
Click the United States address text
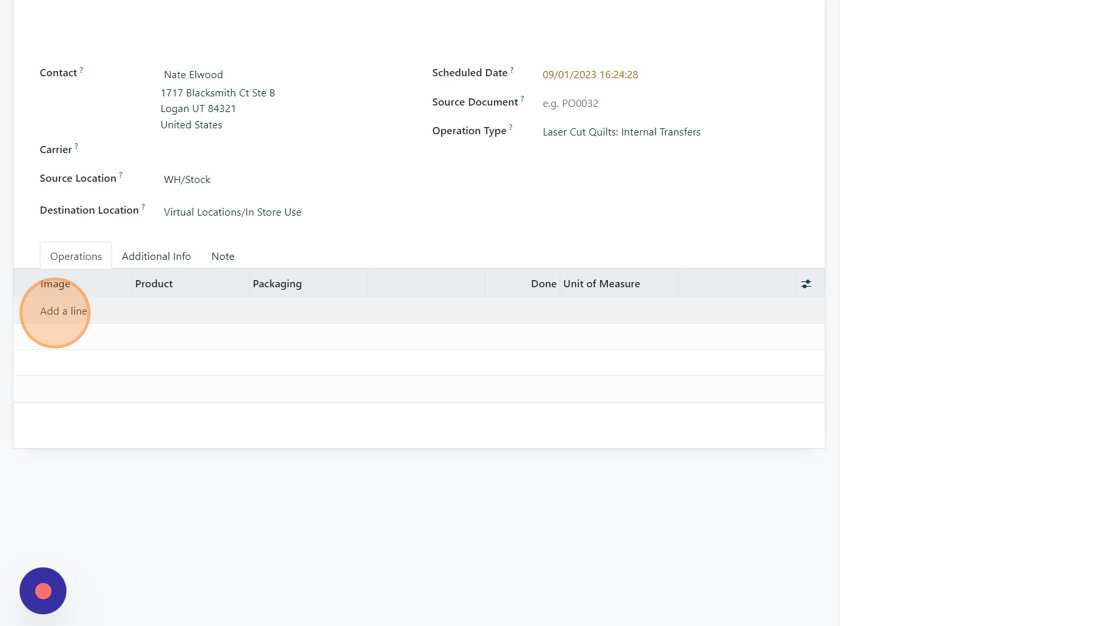click(x=191, y=125)
